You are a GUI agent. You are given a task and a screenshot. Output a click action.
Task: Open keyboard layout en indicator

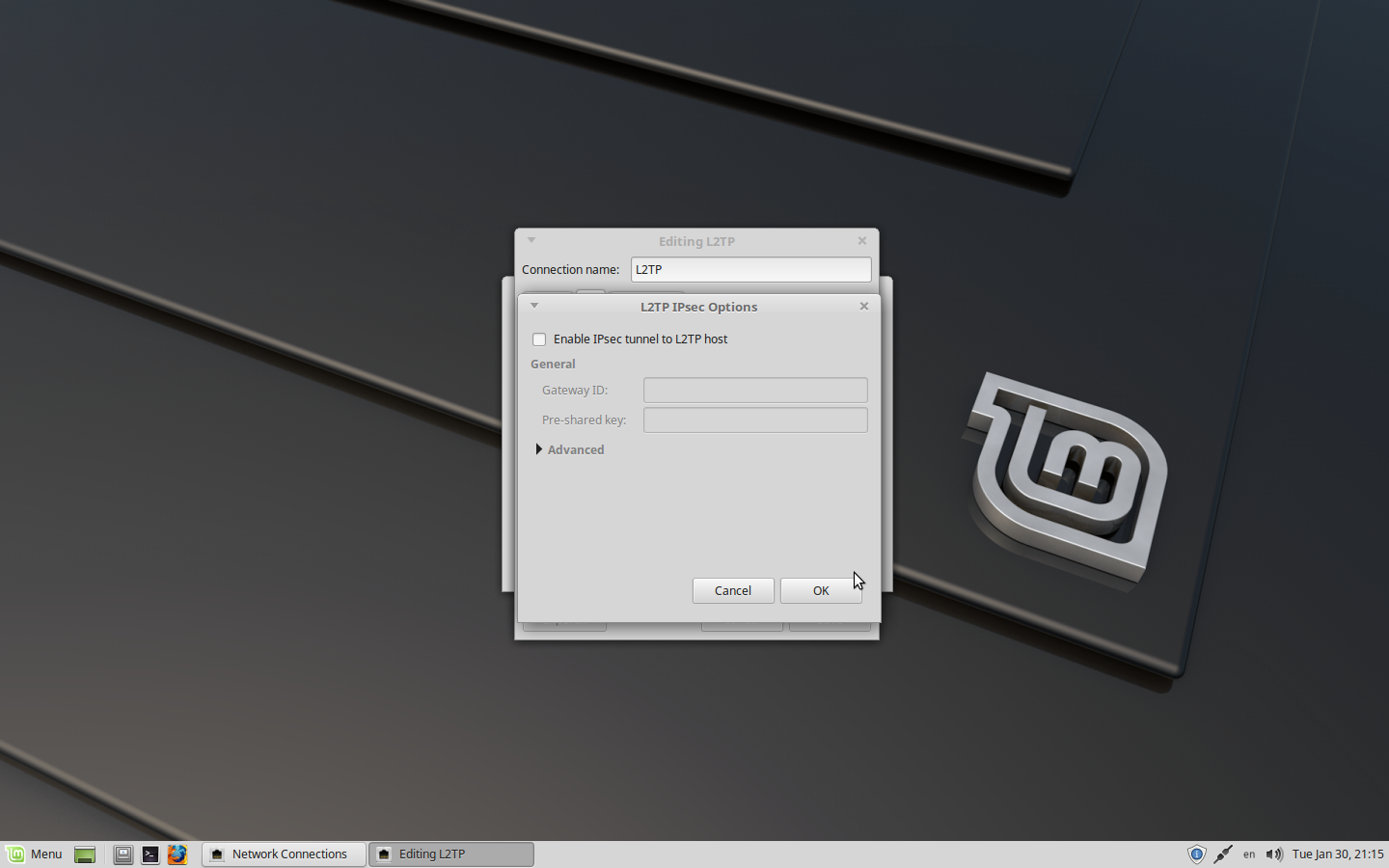[x=1249, y=854]
